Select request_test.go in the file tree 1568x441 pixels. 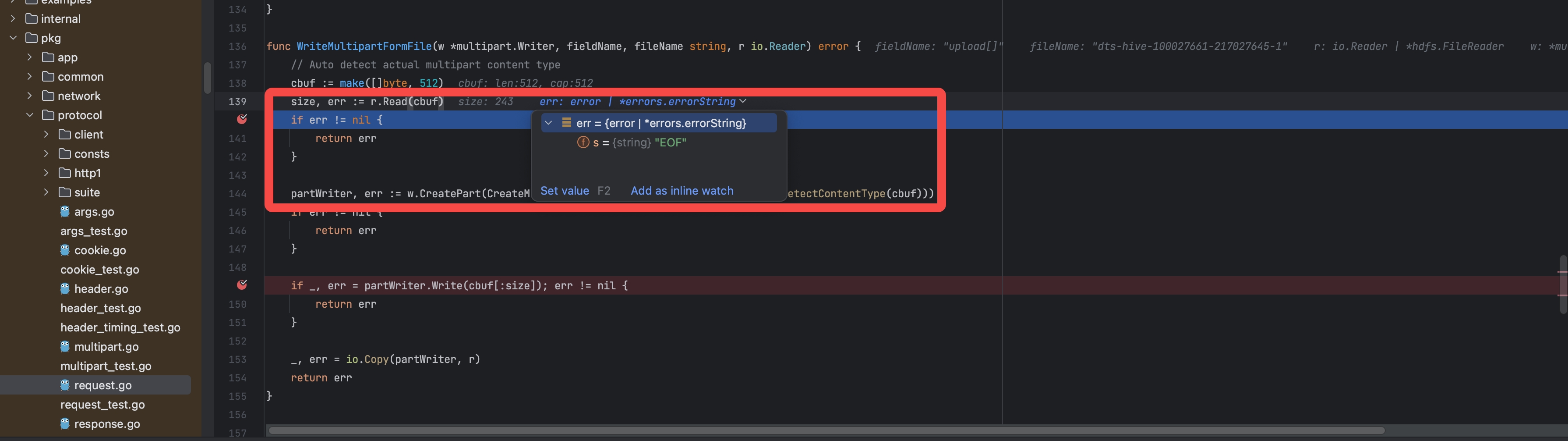click(x=102, y=405)
